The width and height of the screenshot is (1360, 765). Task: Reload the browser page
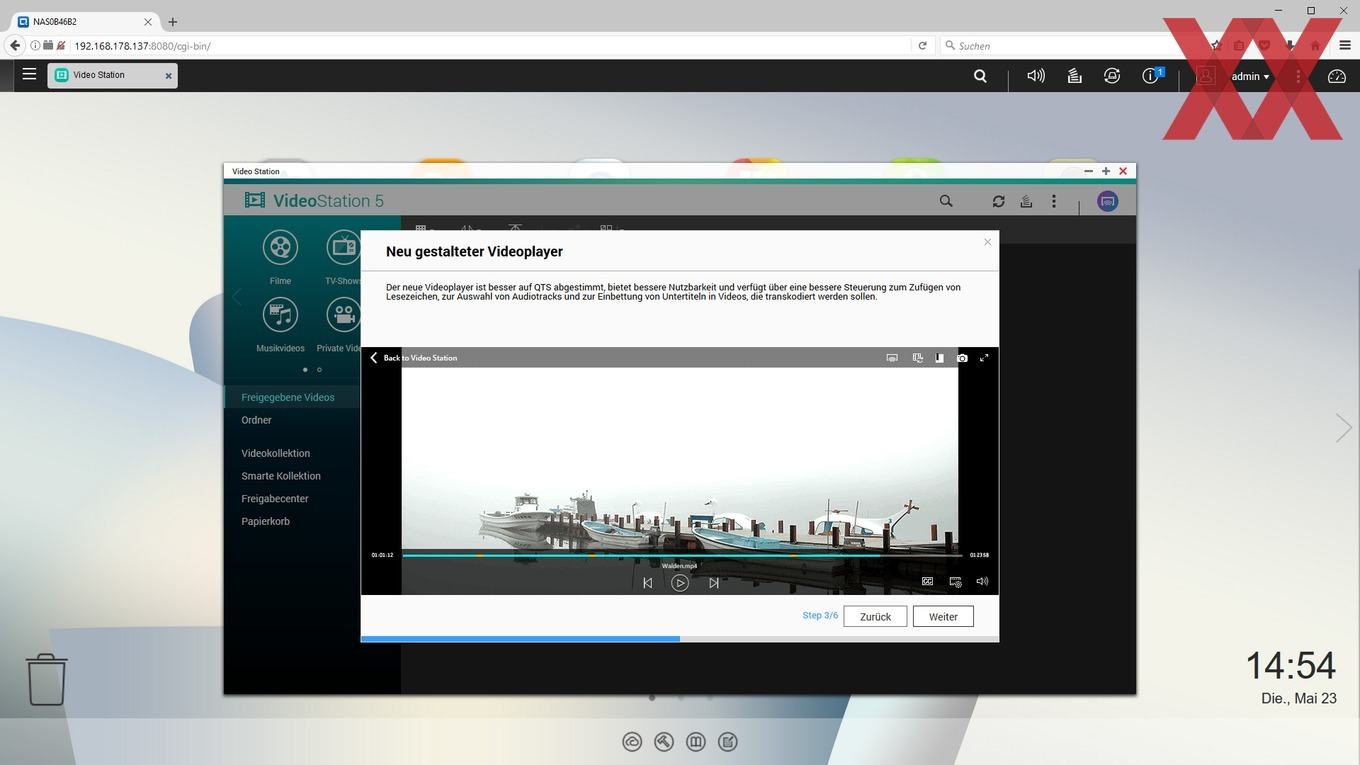(x=922, y=45)
